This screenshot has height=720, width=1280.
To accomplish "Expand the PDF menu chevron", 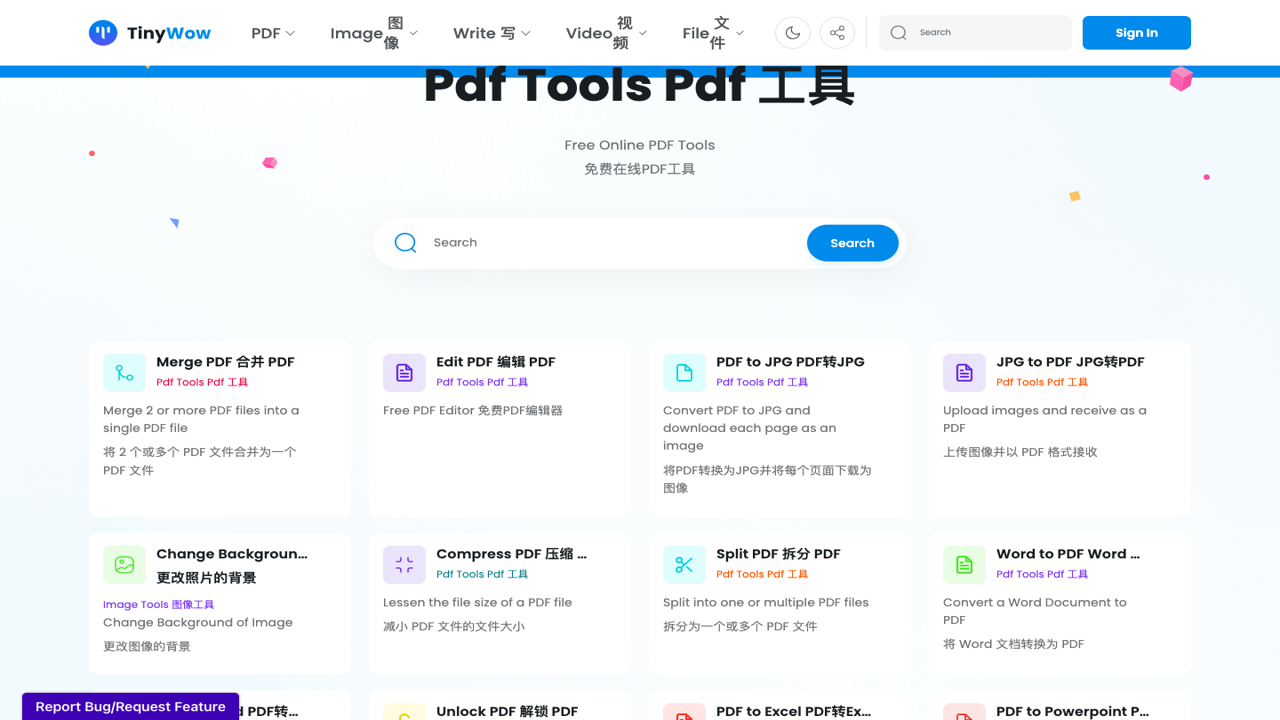I will [x=291, y=33].
